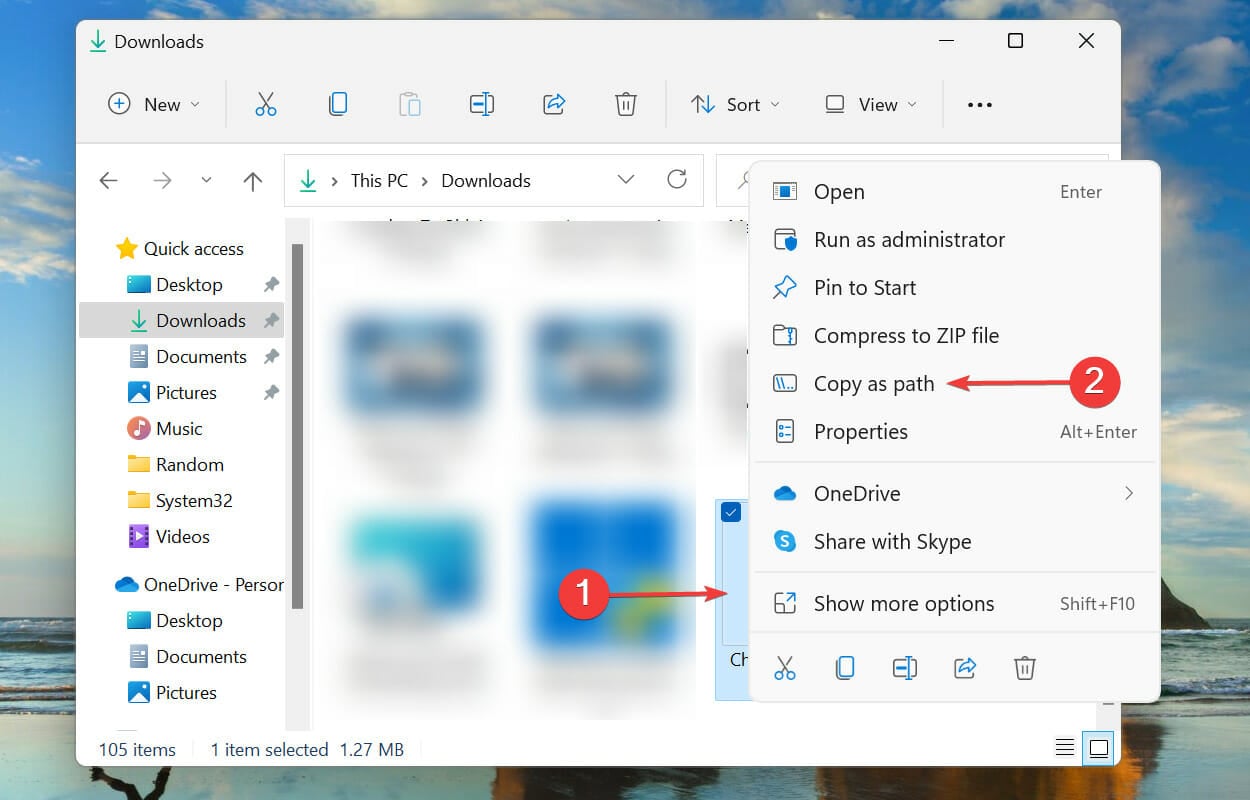Switch to details view from the status bar
Screen dimensions: 1250x800
(1064, 746)
